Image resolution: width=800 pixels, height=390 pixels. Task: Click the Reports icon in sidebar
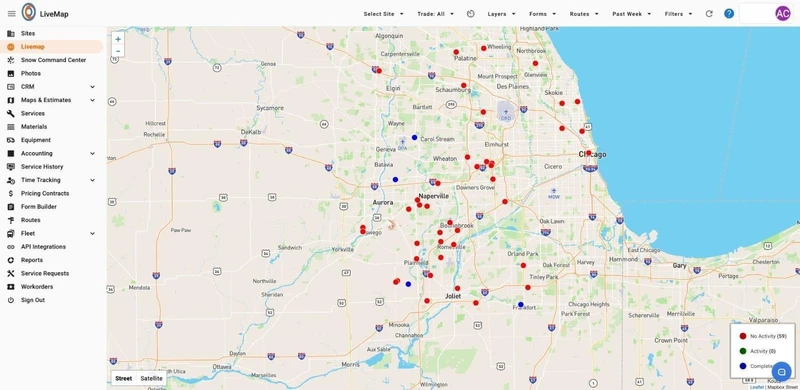[11, 260]
